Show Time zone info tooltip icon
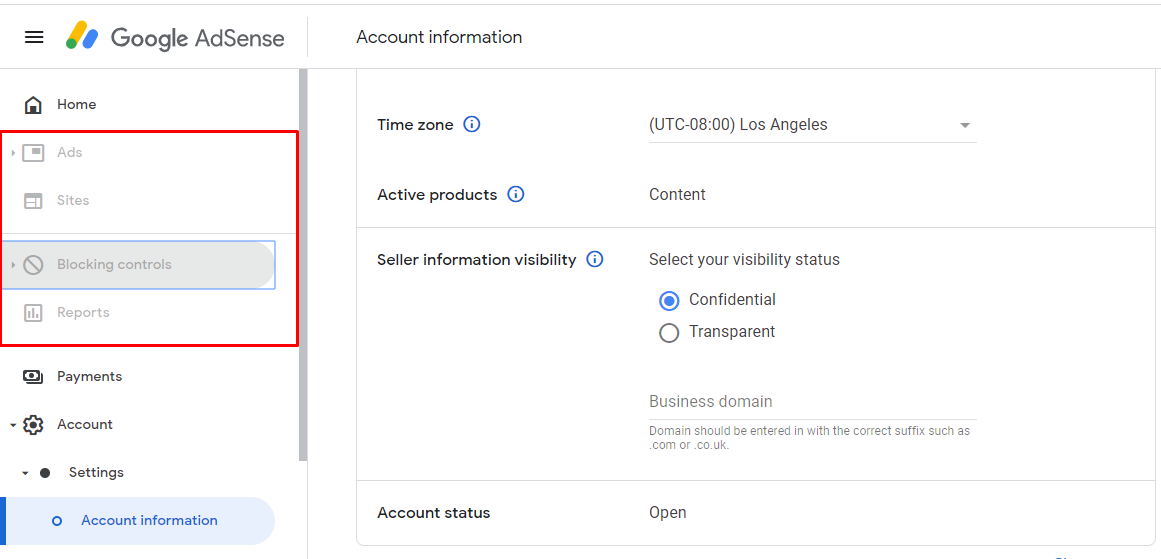This screenshot has width=1161, height=559. coord(472,125)
